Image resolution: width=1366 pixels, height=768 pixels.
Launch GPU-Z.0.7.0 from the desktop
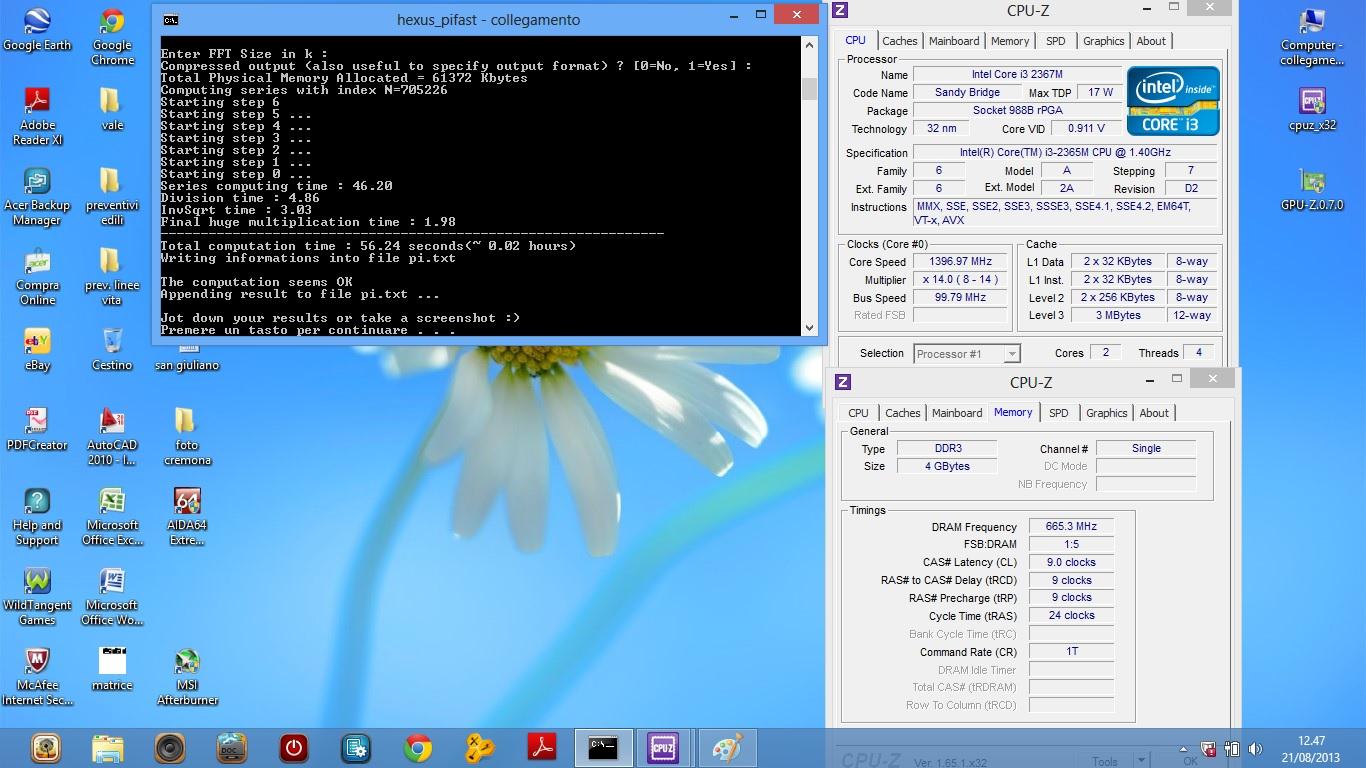coord(1312,189)
